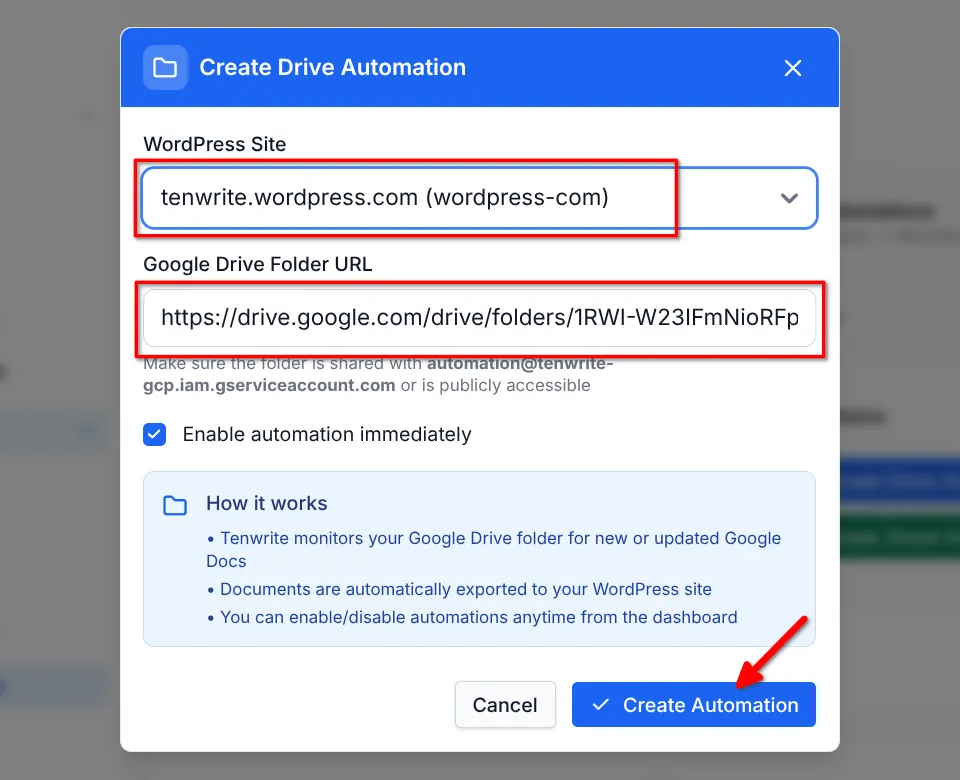This screenshot has height=780, width=960.
Task: Click the checkmark icon on Create Automation button
Action: point(599,704)
